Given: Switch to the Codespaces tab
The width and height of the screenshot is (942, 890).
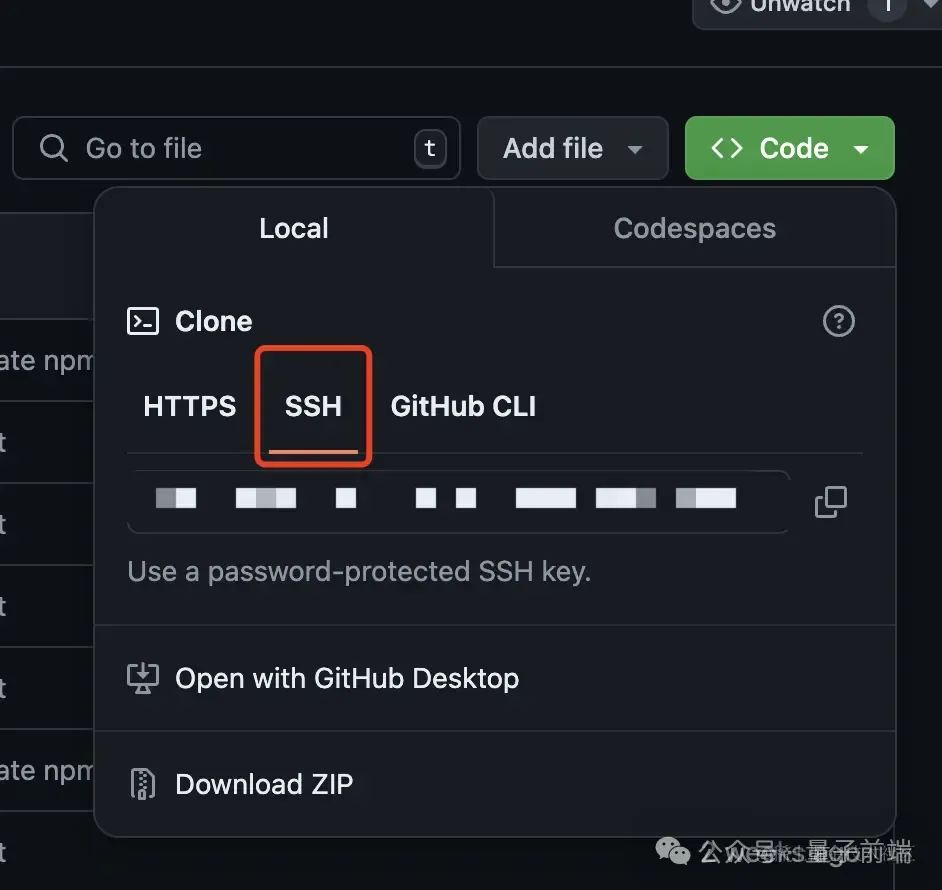Looking at the screenshot, I should pos(694,228).
